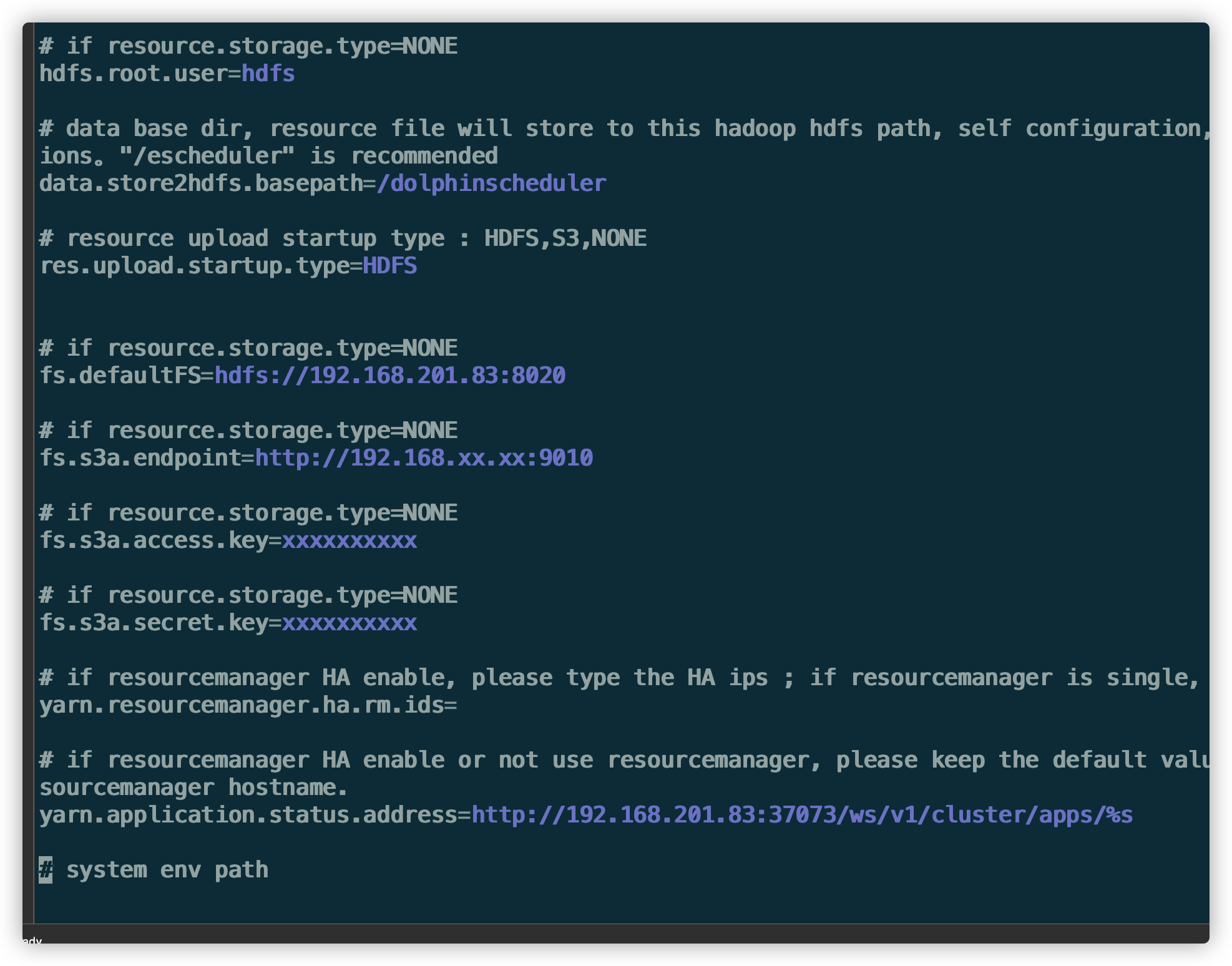
Task: Click the fs.s3a.endpoint property key
Action: point(140,458)
